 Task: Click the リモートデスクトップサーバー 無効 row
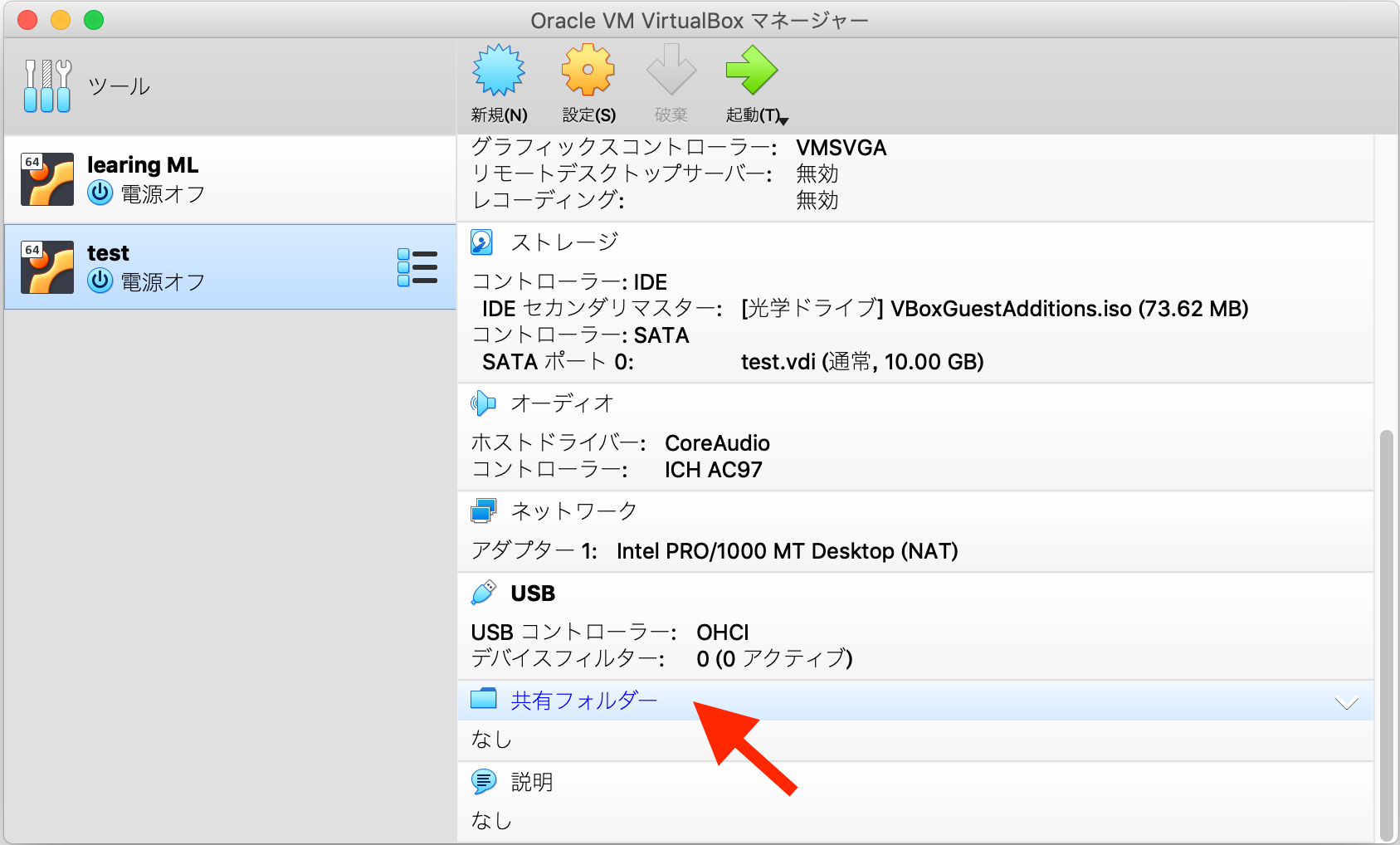pos(655,174)
